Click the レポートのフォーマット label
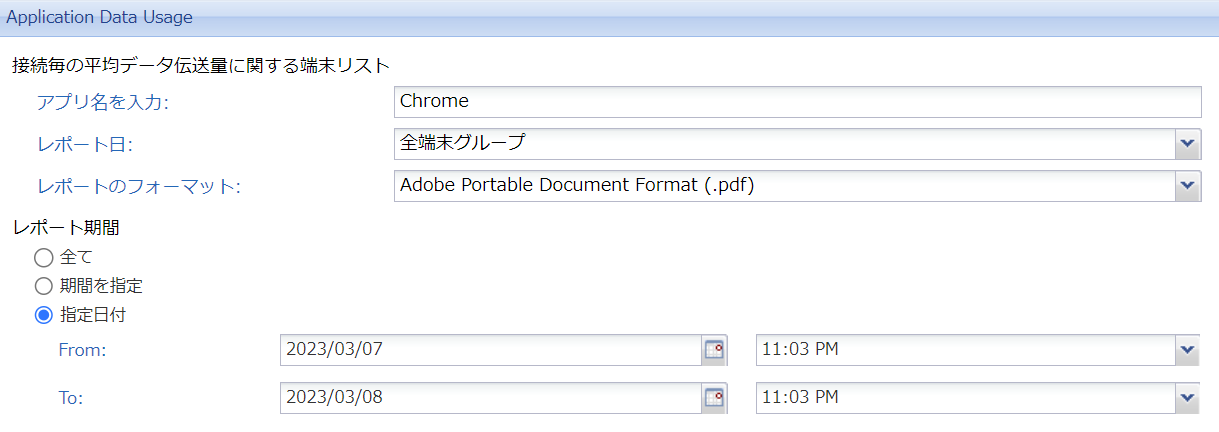The image size is (1219, 432). pyautogui.click(x=139, y=187)
